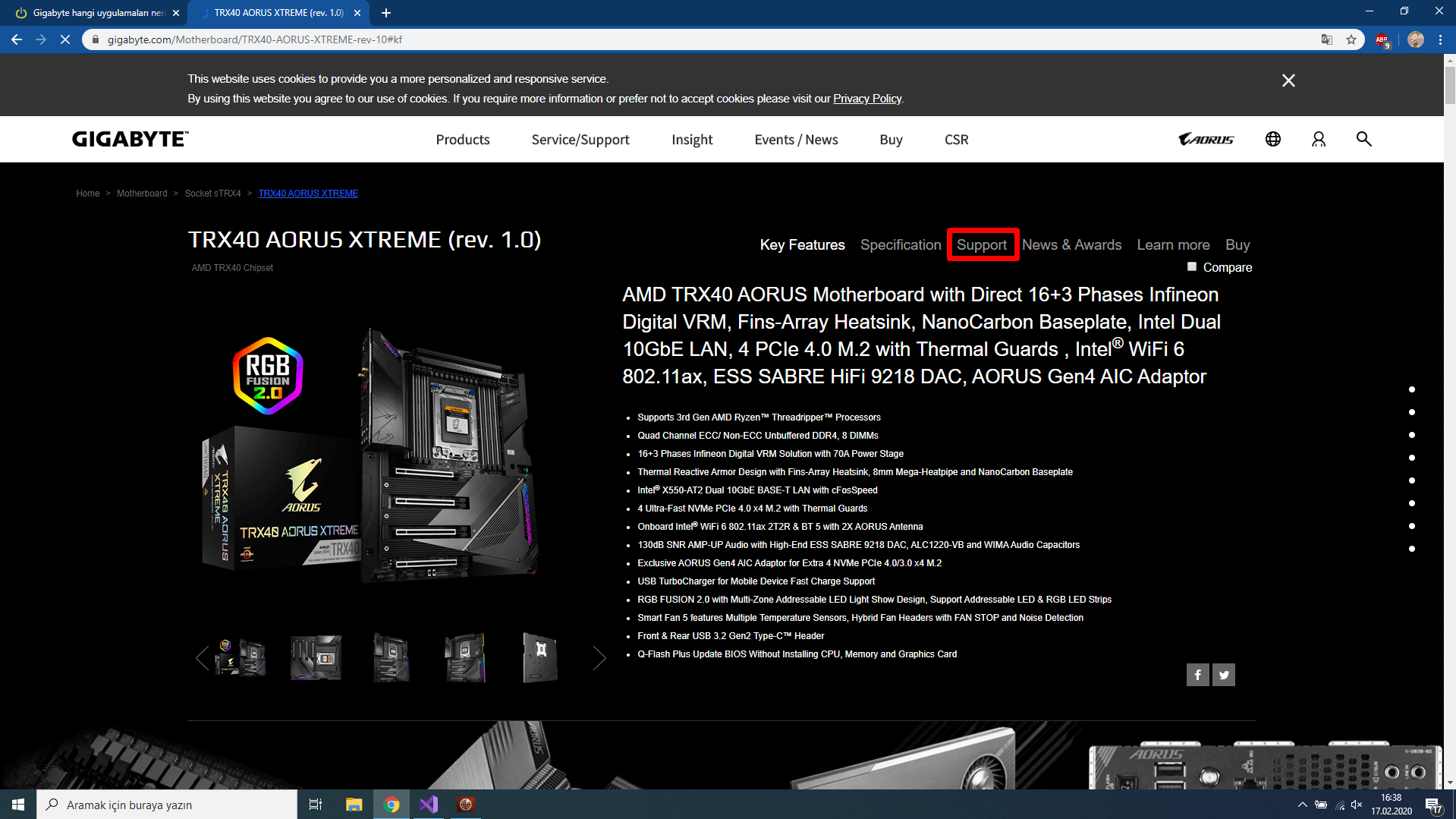
Task: Go to the Socket sTRX4 breadcrumb
Action: point(212,194)
